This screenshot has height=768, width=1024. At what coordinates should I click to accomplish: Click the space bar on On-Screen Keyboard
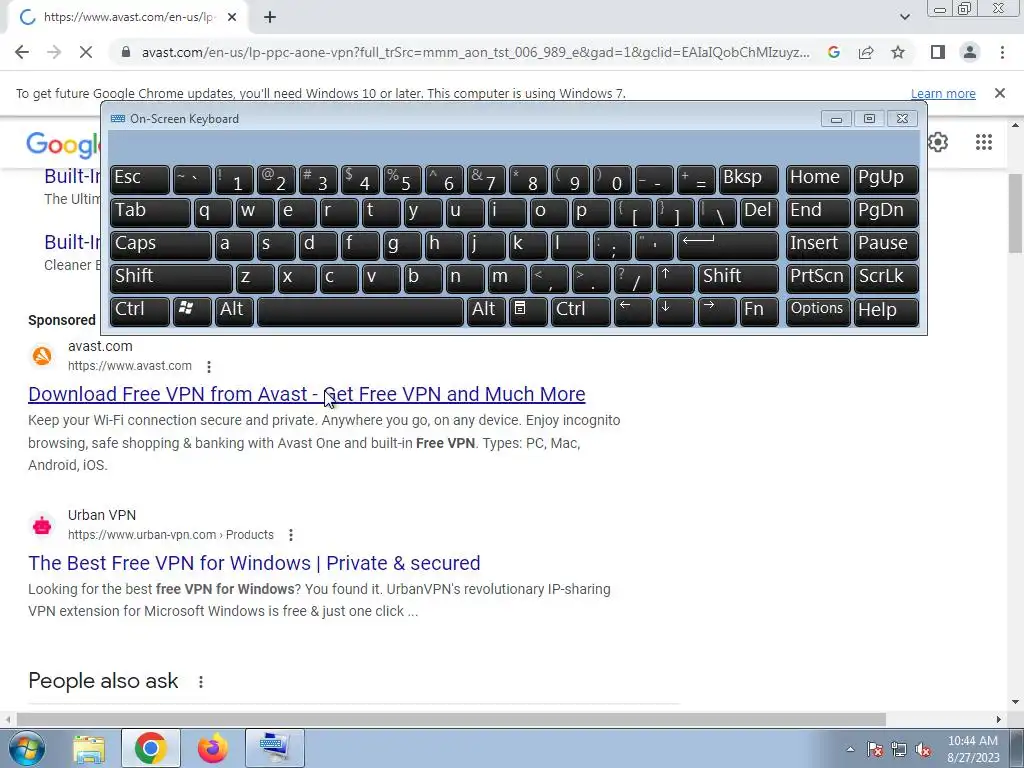(360, 311)
